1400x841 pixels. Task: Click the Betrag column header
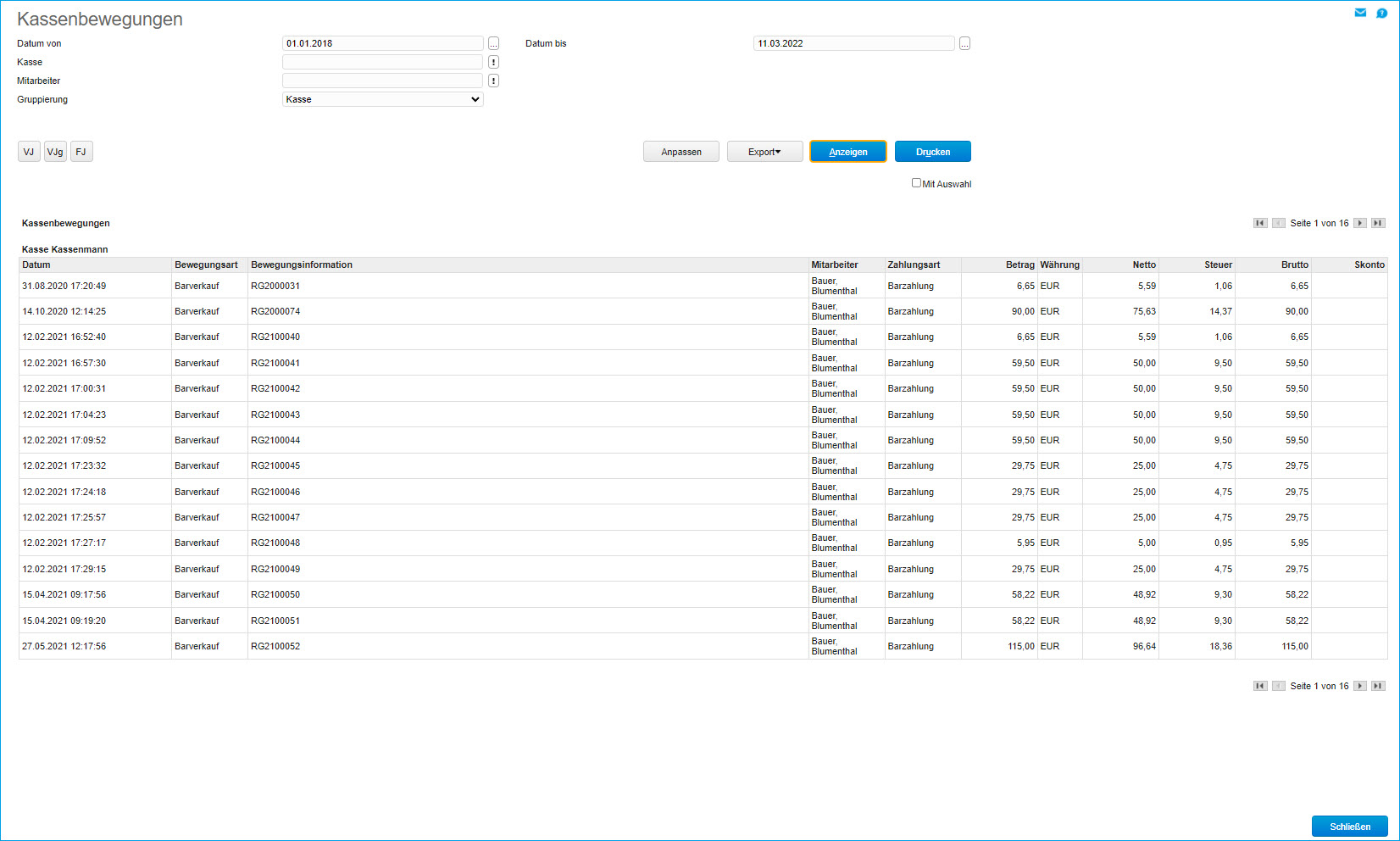[1019, 265]
